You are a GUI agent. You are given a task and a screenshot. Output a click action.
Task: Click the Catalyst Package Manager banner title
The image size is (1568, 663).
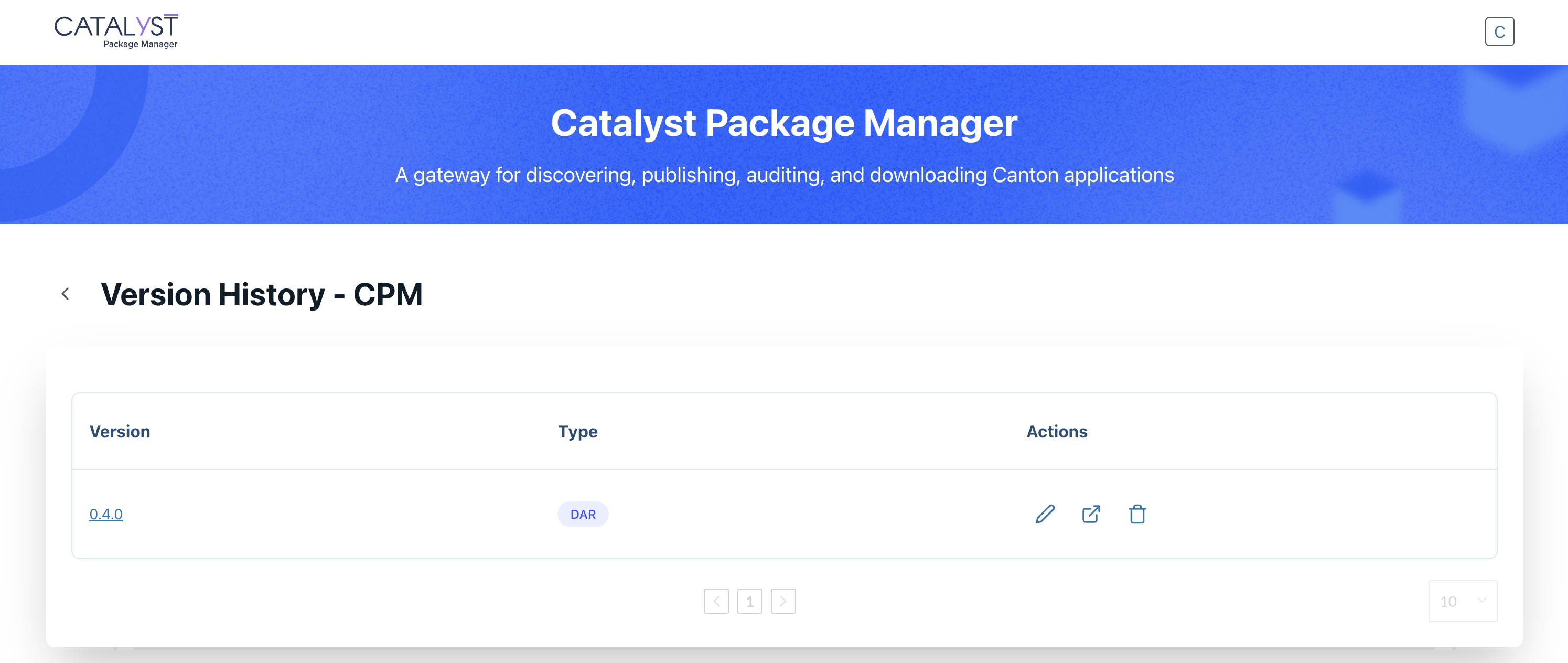pos(784,123)
